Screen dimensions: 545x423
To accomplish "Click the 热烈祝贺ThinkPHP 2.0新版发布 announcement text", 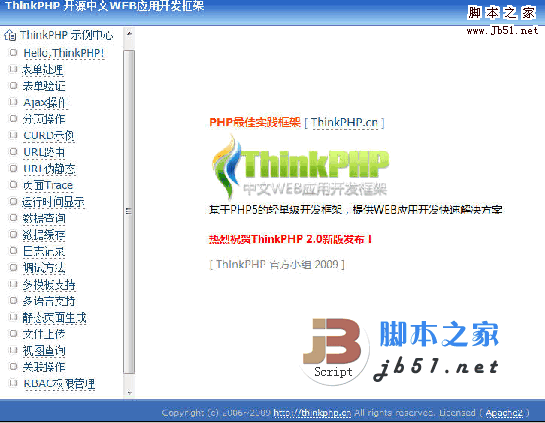I will pos(290,239).
